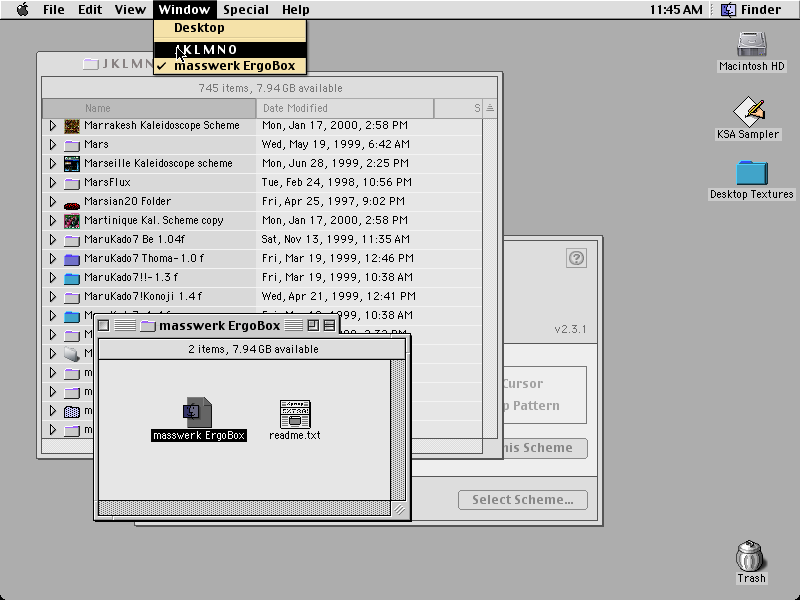Sort list by Date Modified column
800x600 pixels.
point(345,108)
